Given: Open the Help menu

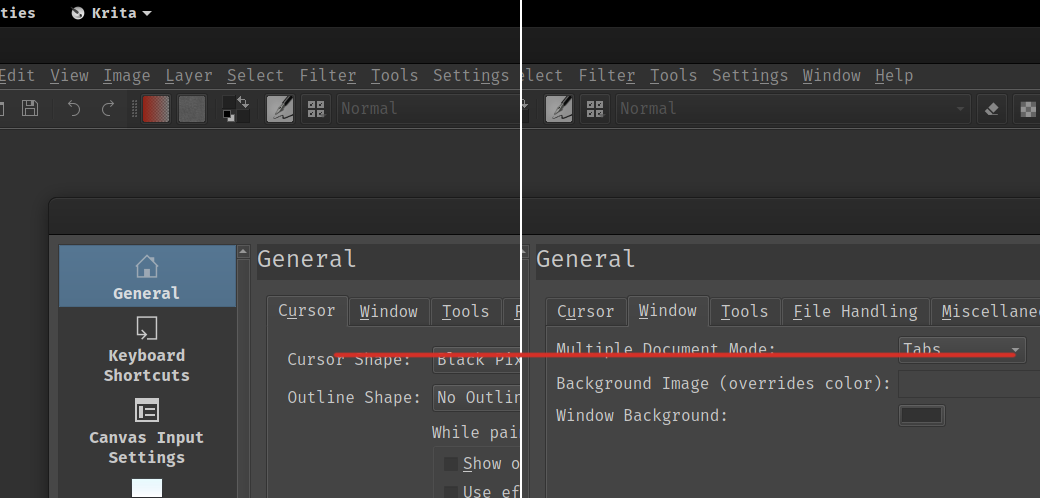Looking at the screenshot, I should (893, 75).
